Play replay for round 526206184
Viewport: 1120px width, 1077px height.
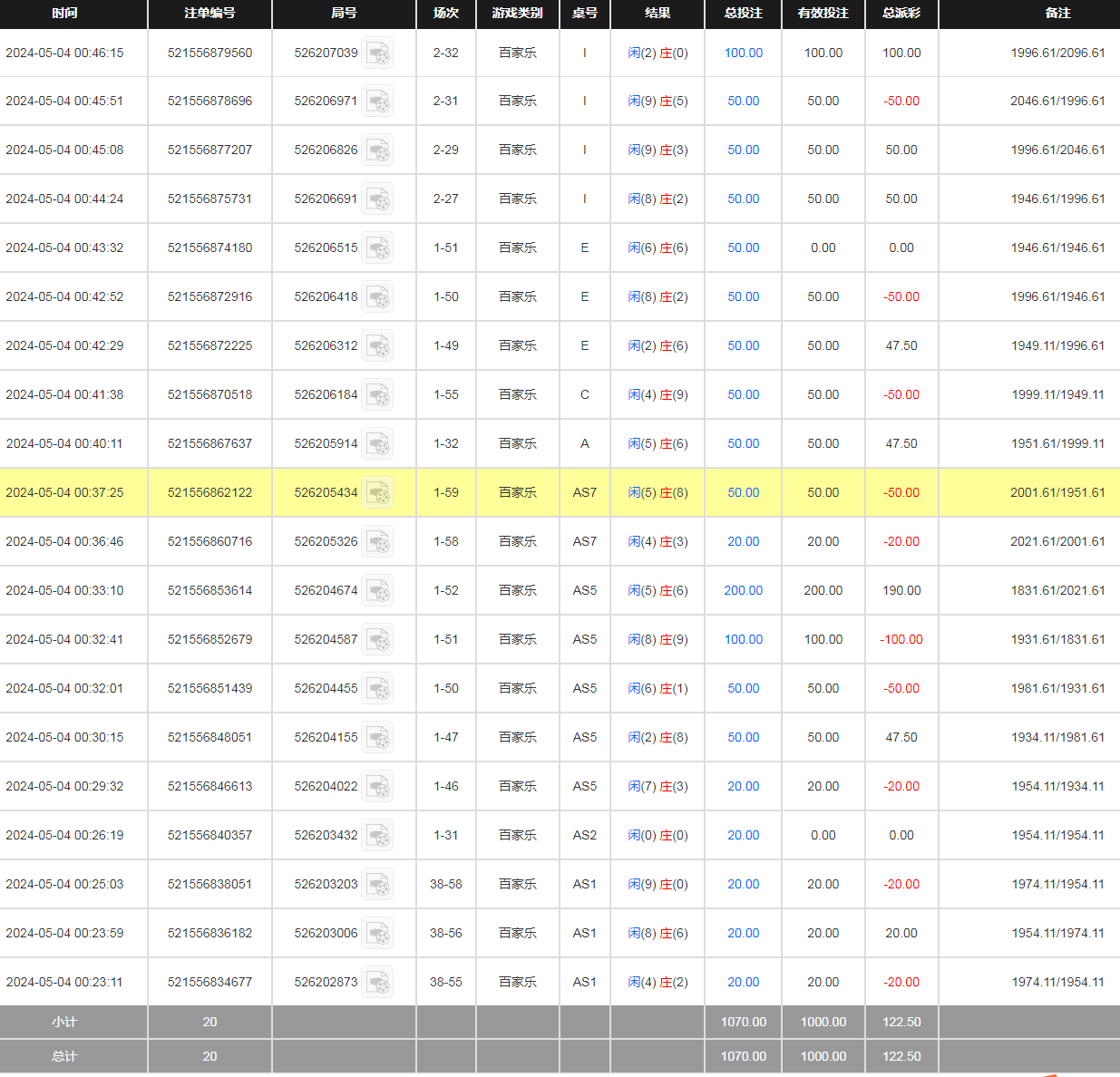(x=378, y=395)
